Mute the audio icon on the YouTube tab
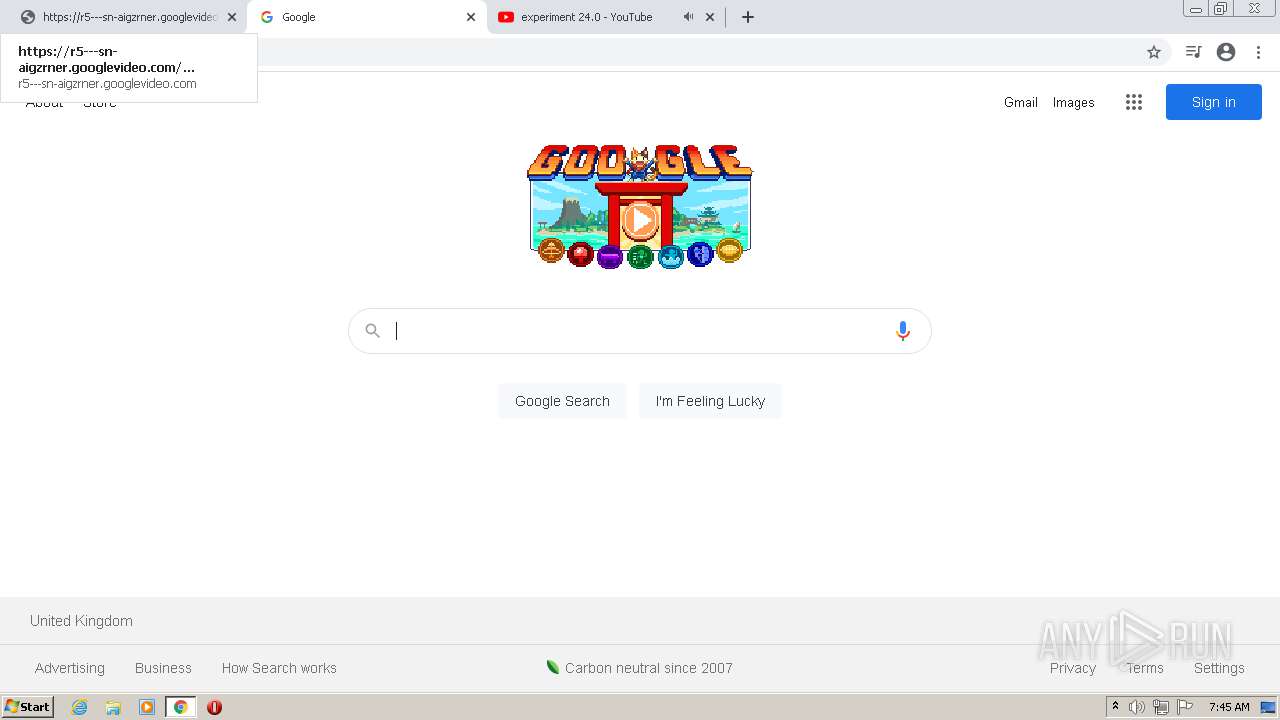This screenshot has height=720, width=1280. click(688, 17)
